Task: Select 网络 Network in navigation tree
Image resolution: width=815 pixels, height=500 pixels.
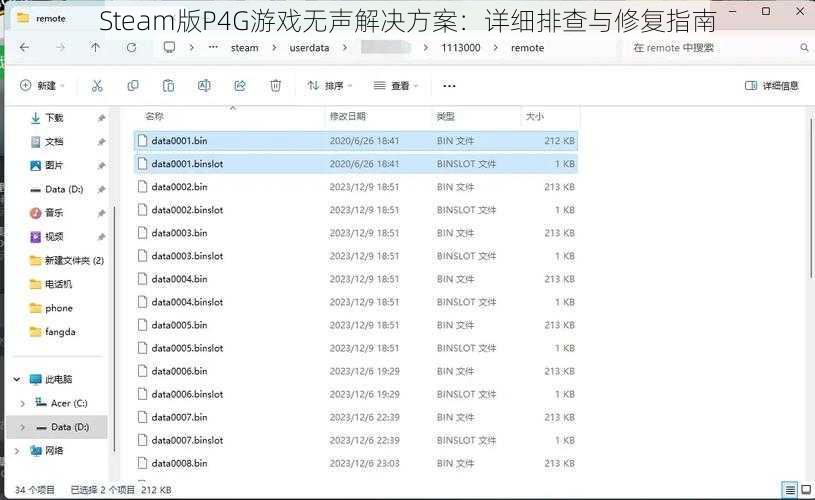Action: pos(47,451)
